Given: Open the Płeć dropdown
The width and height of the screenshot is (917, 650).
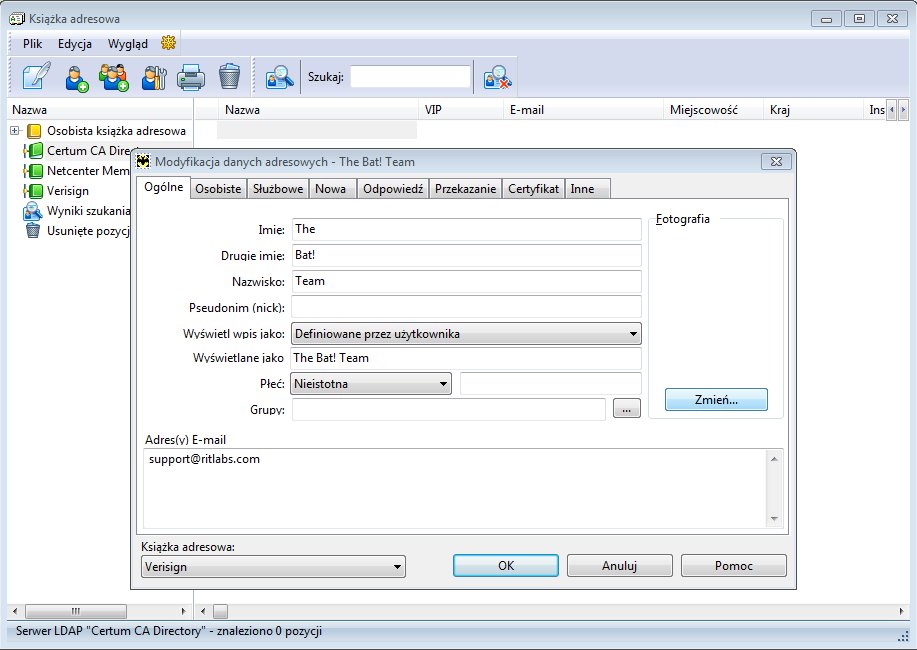Looking at the screenshot, I should pyautogui.click(x=372, y=383).
